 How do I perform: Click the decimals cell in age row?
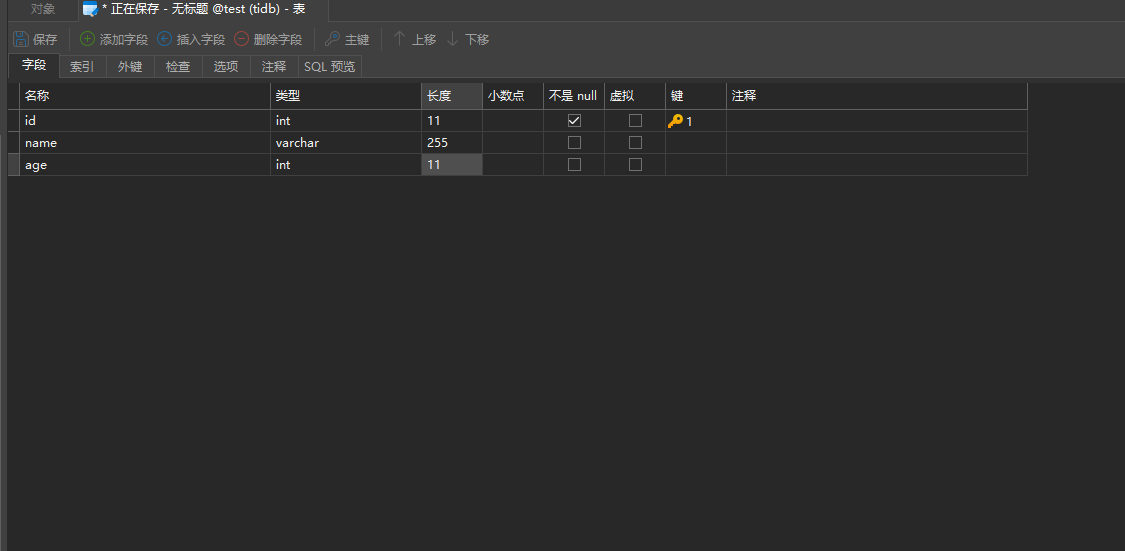point(513,164)
